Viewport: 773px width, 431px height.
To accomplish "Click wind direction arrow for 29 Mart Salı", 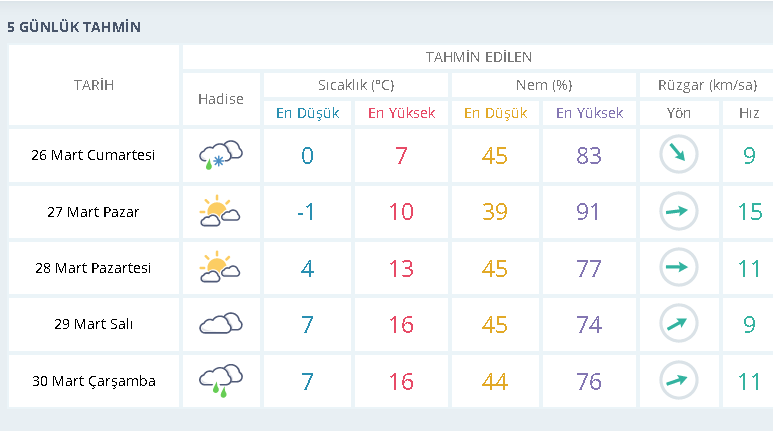I will pyautogui.click(x=679, y=323).
